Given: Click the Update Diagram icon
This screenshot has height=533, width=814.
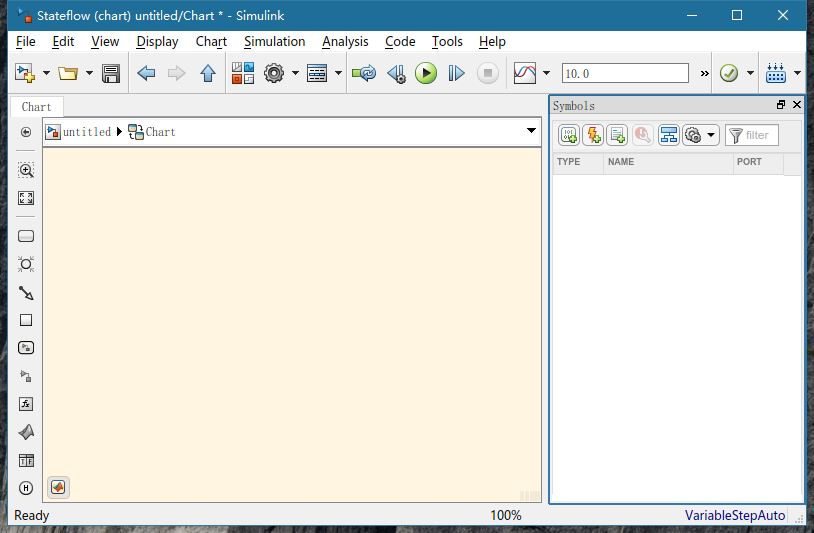Looking at the screenshot, I should [364, 73].
